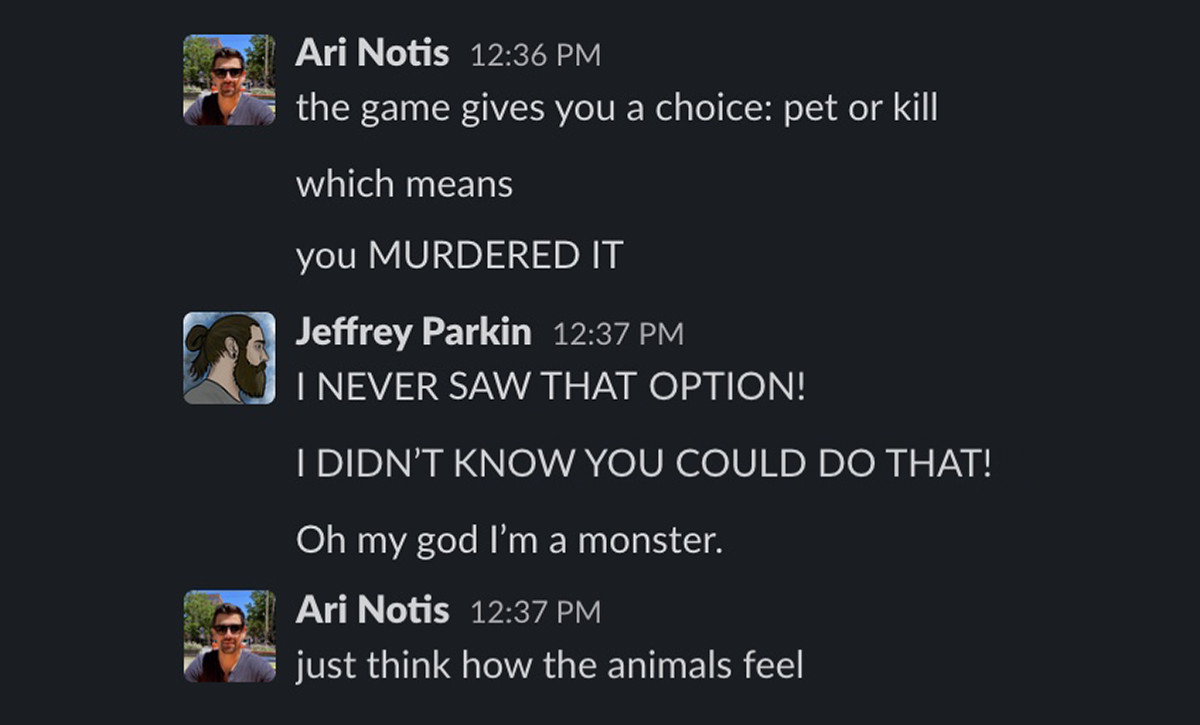Screen dimensions: 1200x725
Task: Click the 'I NEVER SAW THAT OPTION!' message
Action: [550, 387]
